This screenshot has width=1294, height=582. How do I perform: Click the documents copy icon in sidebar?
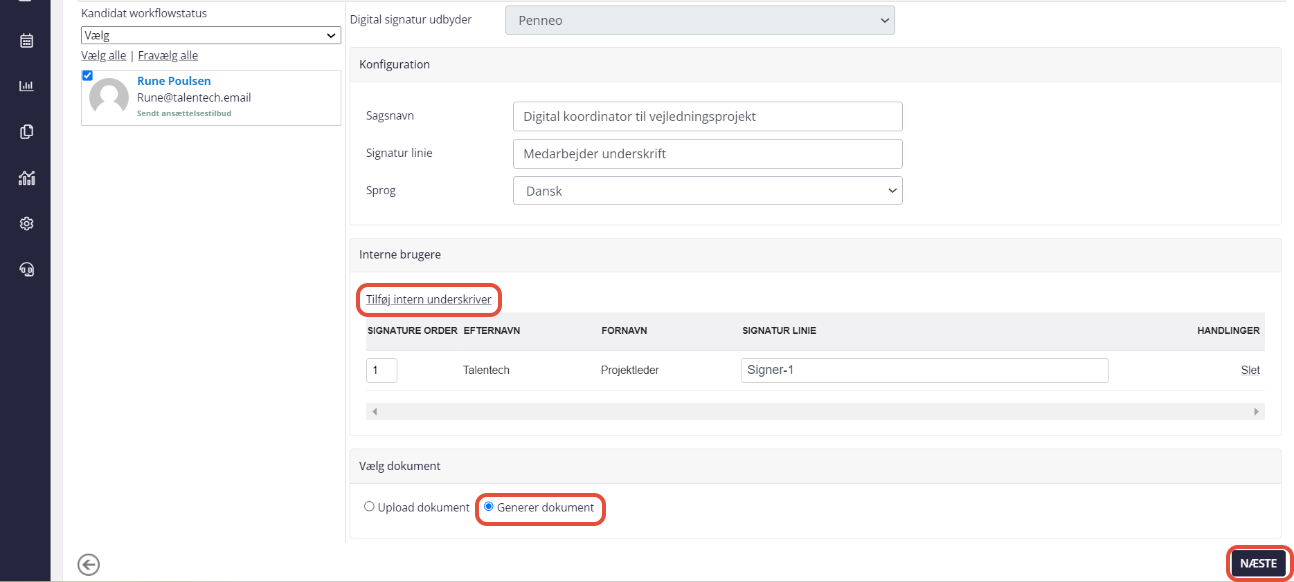[x=27, y=132]
